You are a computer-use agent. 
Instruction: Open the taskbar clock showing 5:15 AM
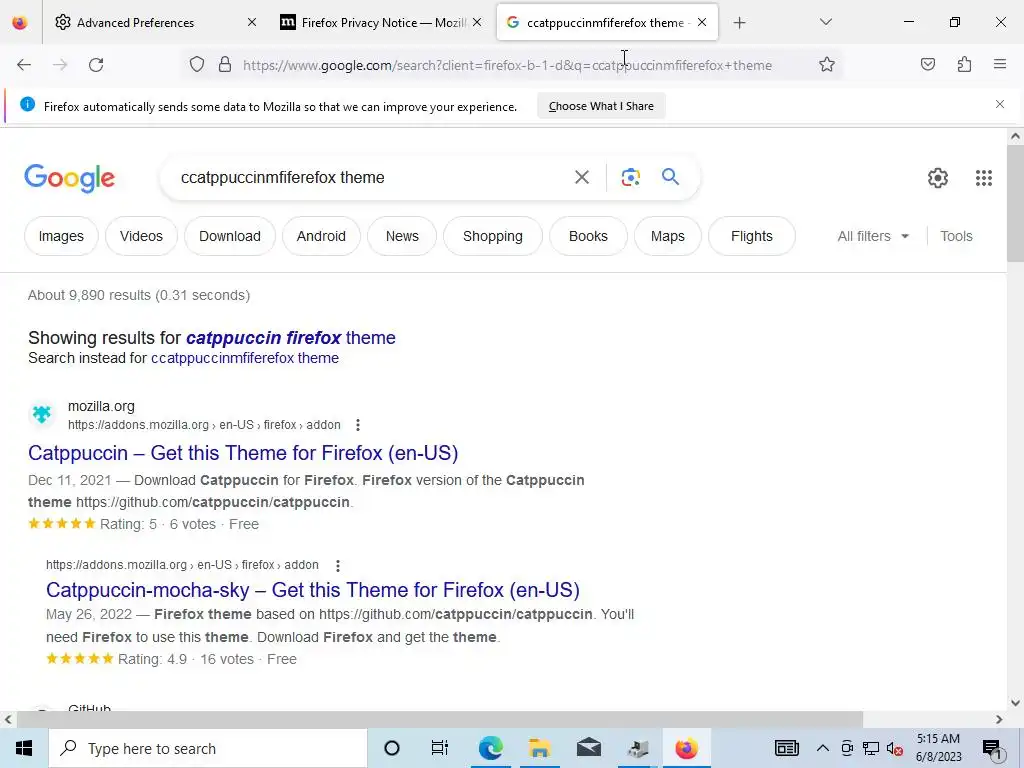pos(938,748)
